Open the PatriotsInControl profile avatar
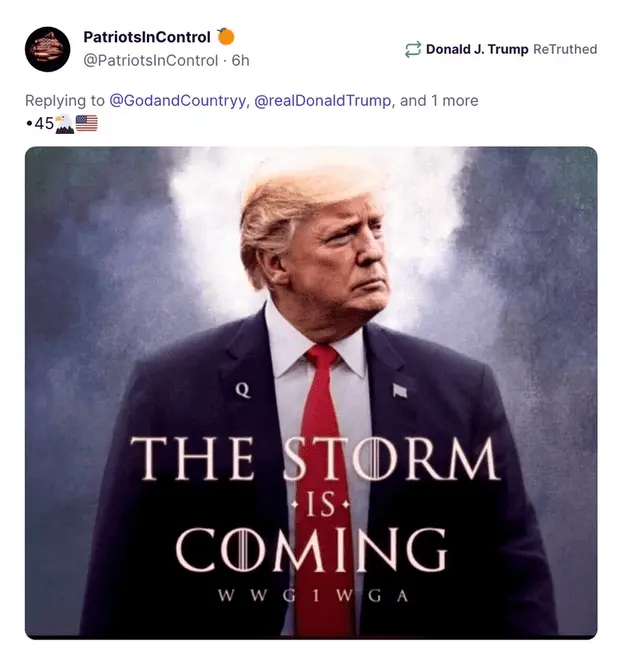618x649 pixels. tap(47, 49)
